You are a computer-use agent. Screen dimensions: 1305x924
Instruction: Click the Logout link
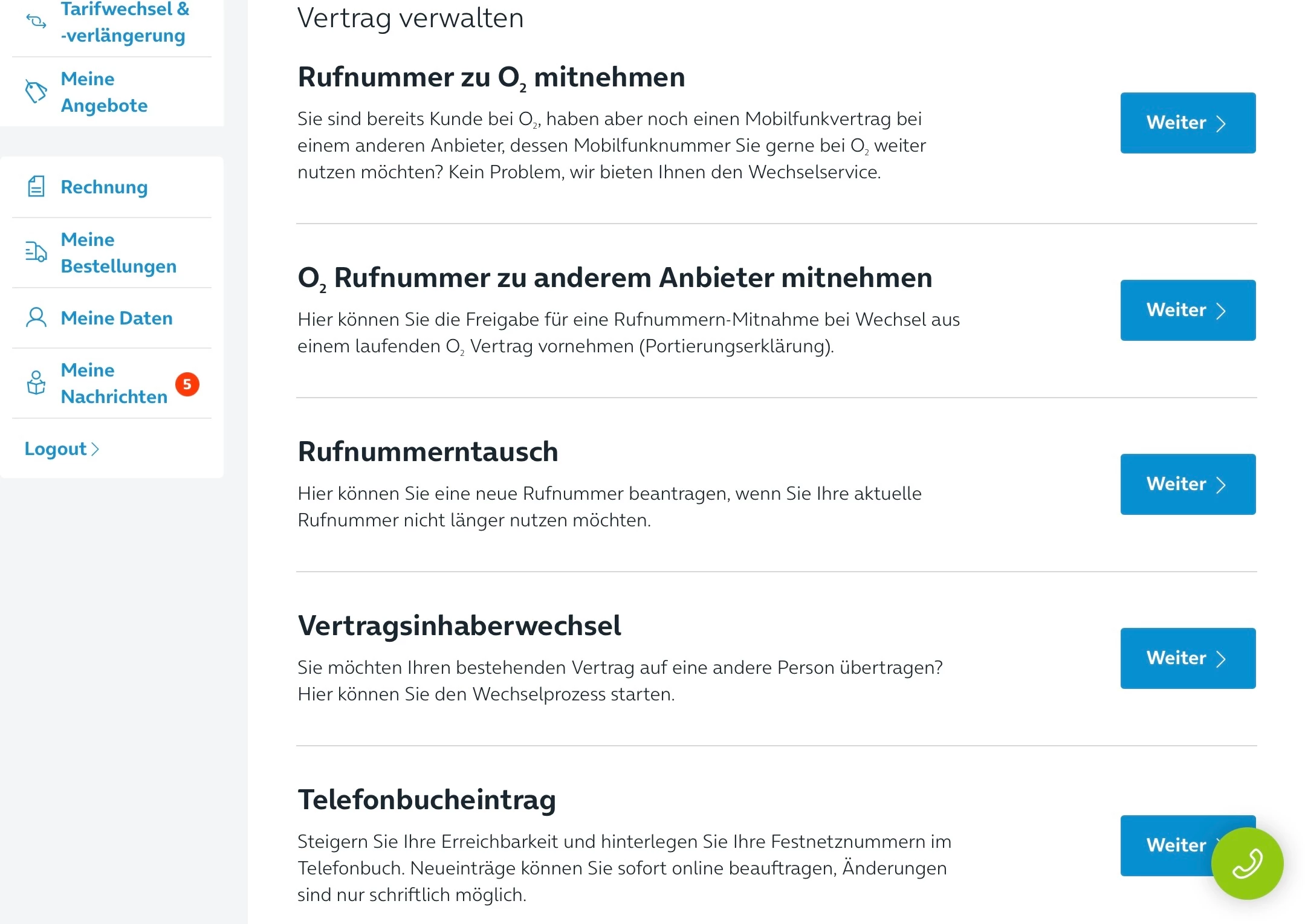[62, 448]
